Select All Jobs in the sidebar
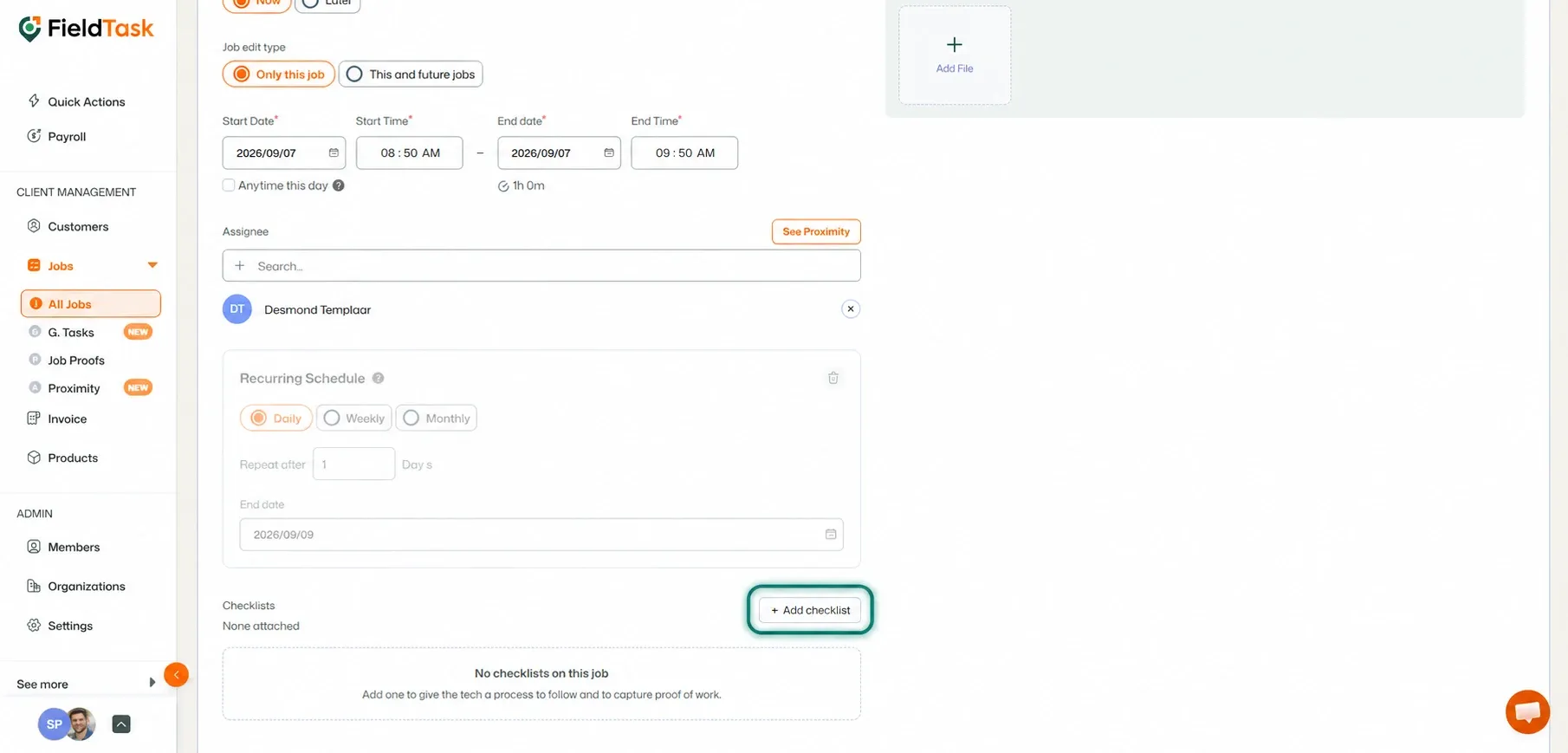The width and height of the screenshot is (1568, 753). pyautogui.click(x=90, y=303)
